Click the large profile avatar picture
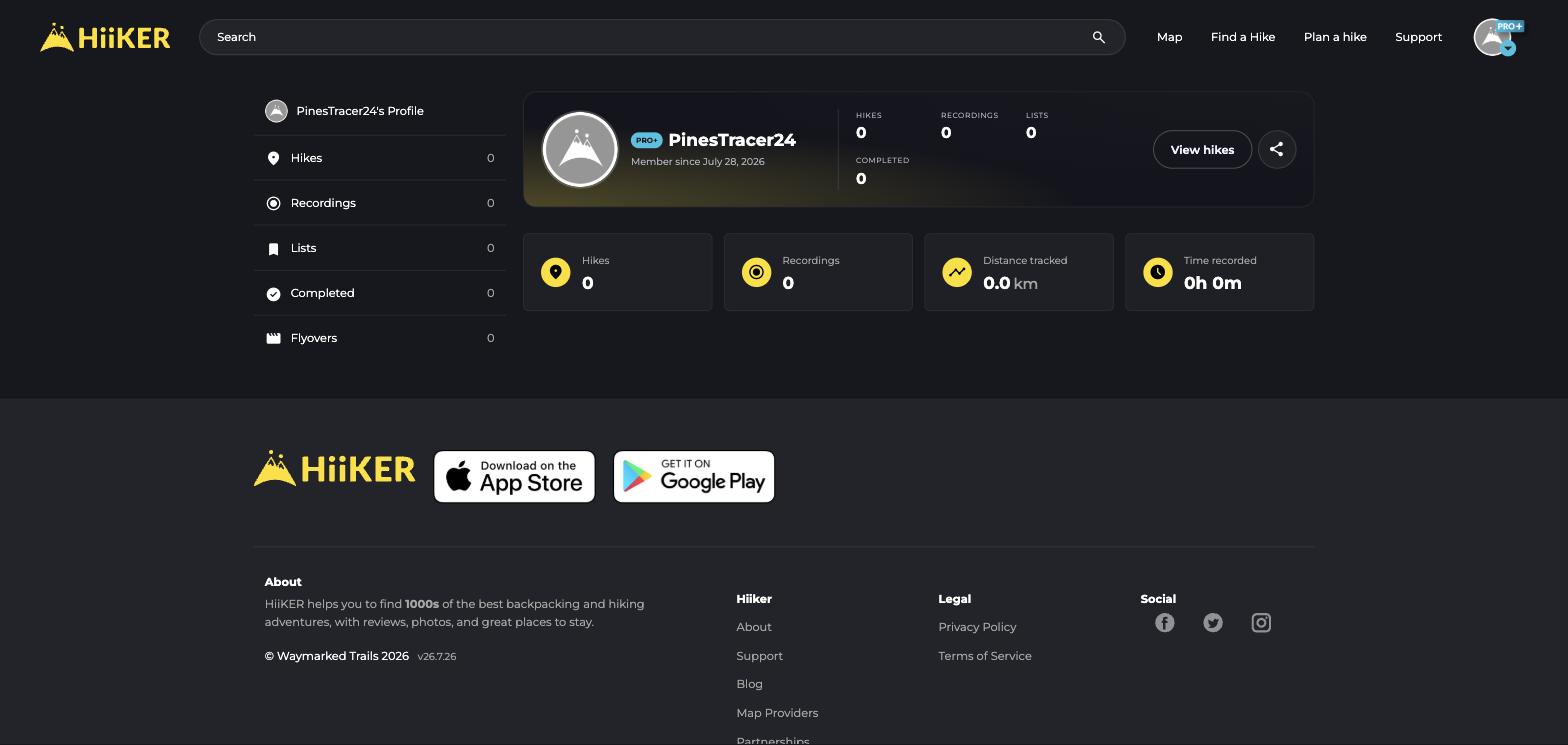This screenshot has height=745, width=1568. click(x=580, y=149)
